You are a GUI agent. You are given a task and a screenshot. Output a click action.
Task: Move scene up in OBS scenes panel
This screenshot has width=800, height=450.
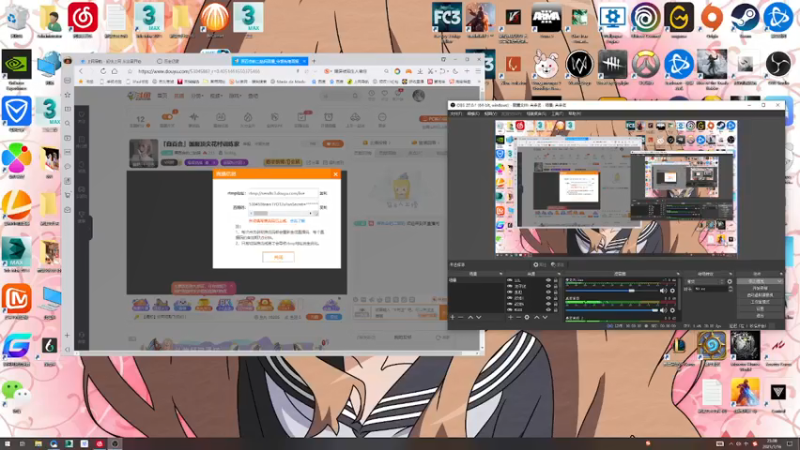pyautogui.click(x=470, y=317)
